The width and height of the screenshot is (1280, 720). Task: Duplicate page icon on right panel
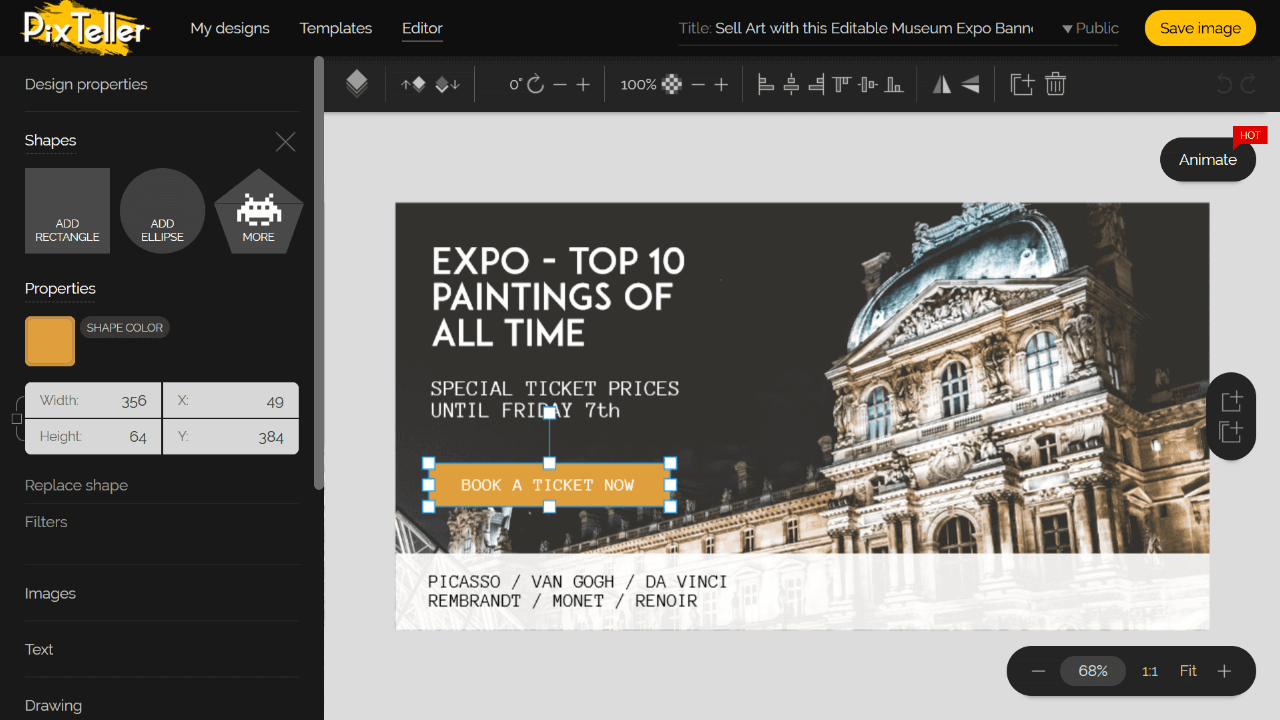click(x=1232, y=432)
